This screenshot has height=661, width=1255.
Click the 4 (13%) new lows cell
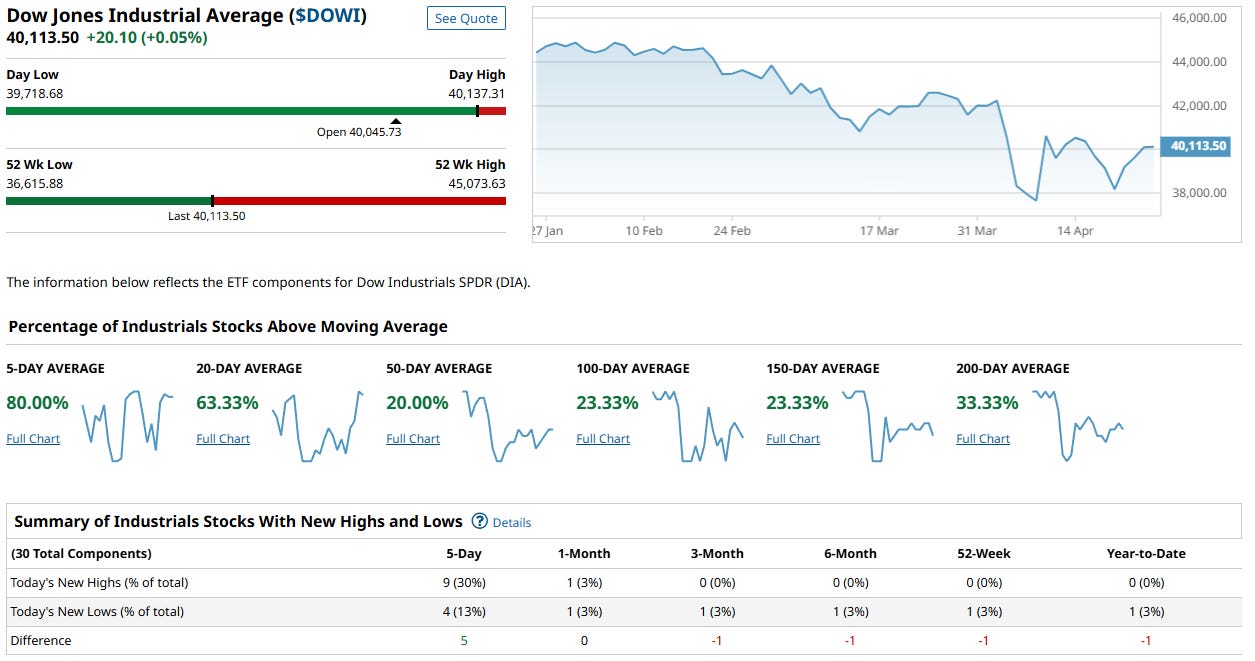click(464, 611)
